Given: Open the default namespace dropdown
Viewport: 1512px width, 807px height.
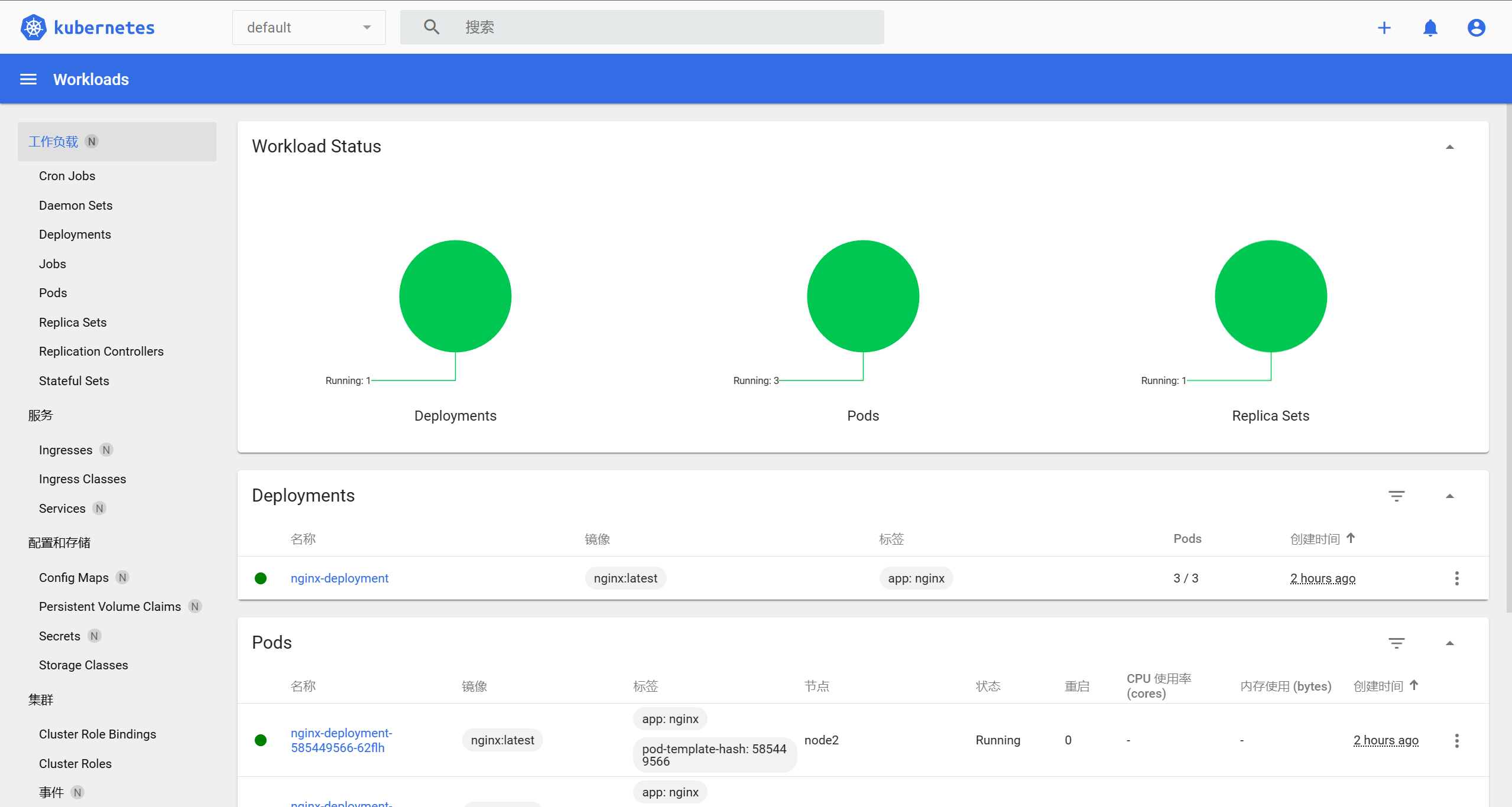Looking at the screenshot, I should pyautogui.click(x=308, y=27).
